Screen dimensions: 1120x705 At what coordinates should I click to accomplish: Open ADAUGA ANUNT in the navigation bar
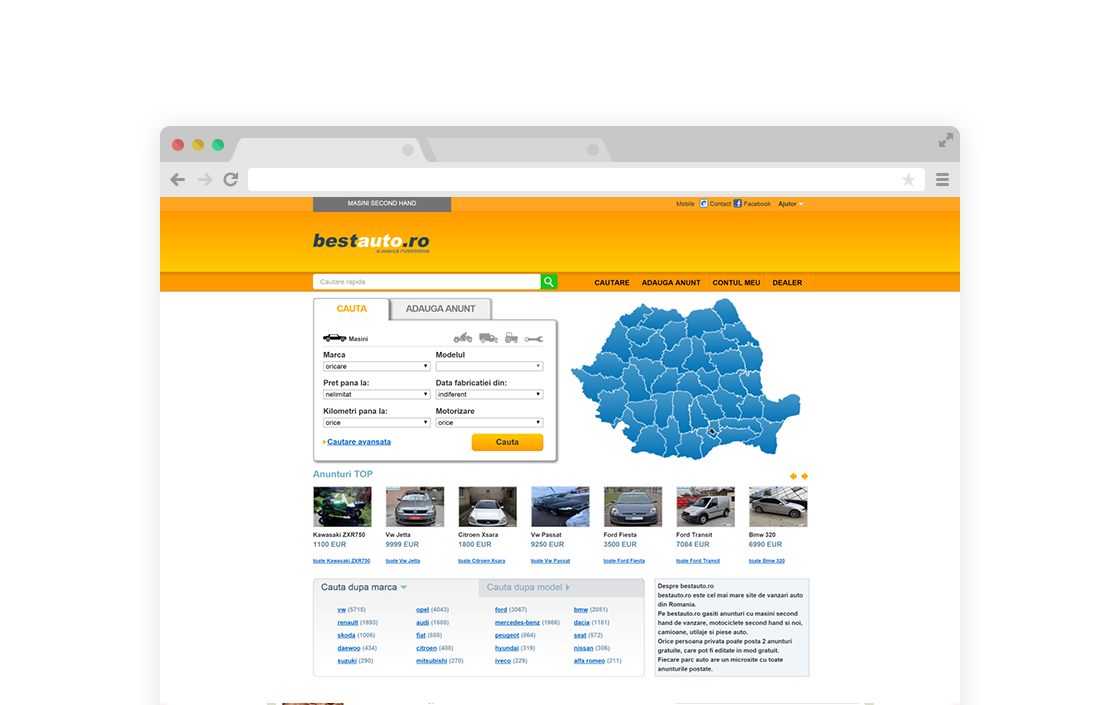pos(671,283)
